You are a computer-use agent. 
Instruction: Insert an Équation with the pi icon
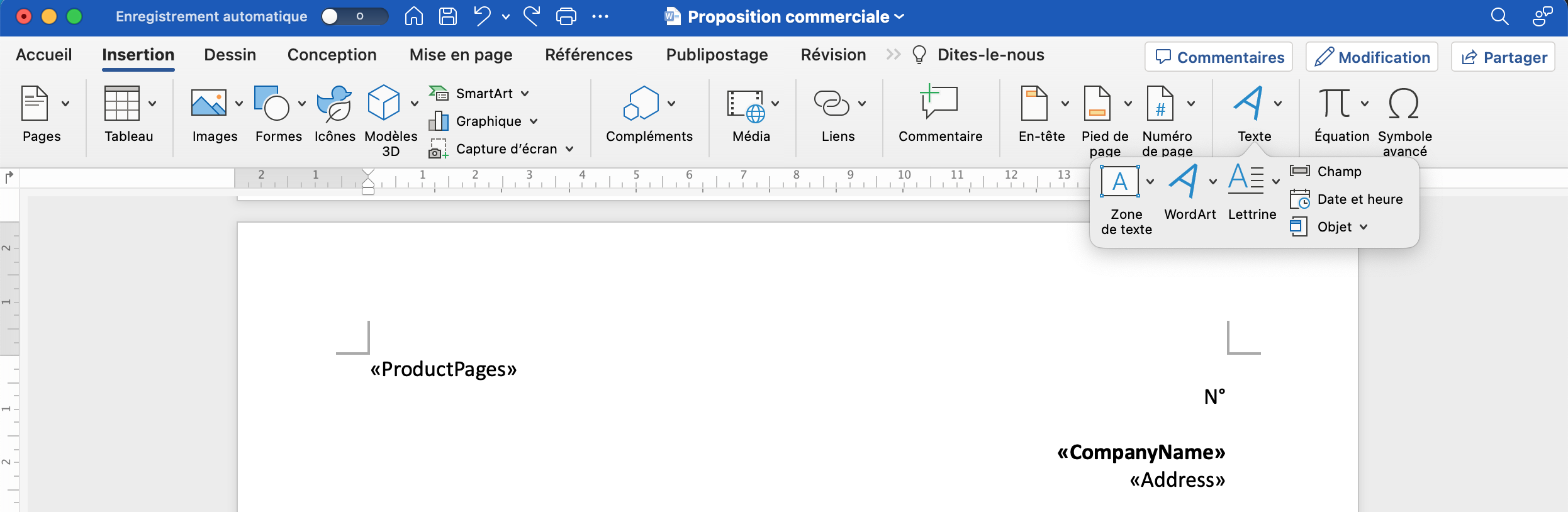click(x=1334, y=104)
